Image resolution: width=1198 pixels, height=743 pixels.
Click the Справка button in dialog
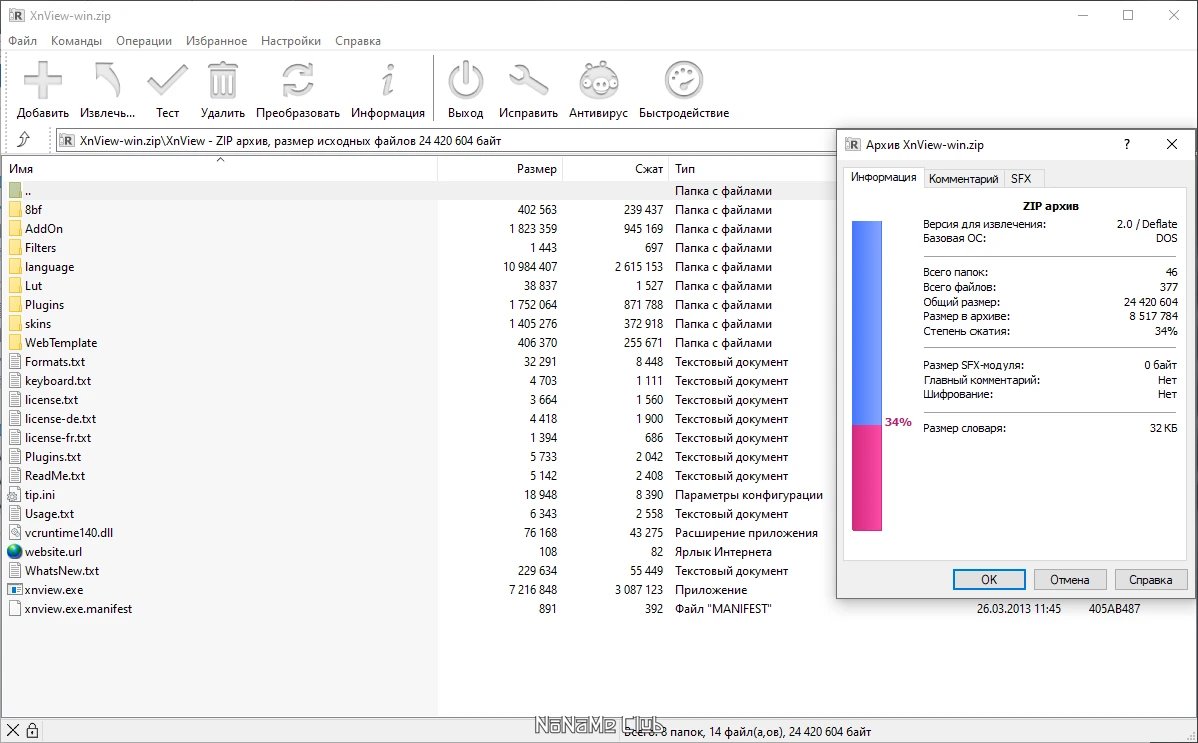point(1151,579)
